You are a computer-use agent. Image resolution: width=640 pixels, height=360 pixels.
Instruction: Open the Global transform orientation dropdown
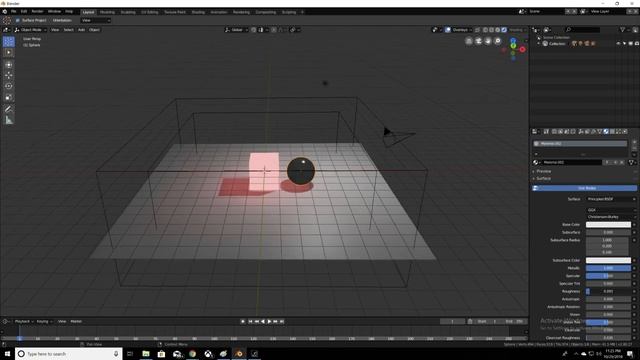(236, 30)
